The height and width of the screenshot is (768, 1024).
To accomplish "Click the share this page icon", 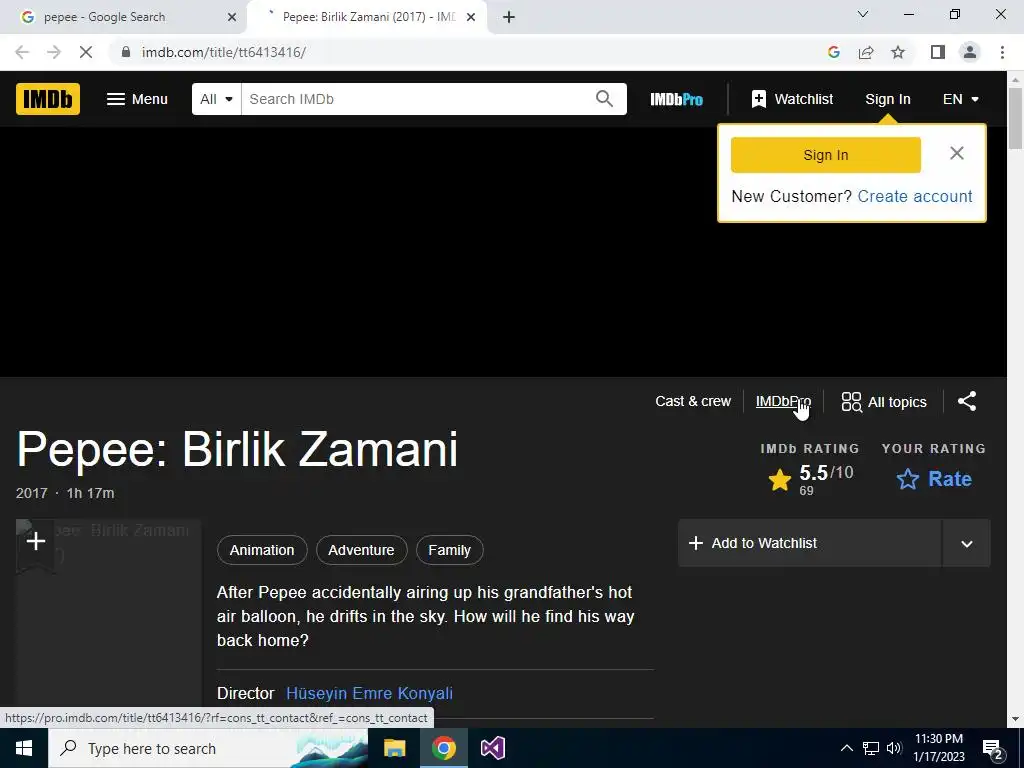I will pos(866,52).
